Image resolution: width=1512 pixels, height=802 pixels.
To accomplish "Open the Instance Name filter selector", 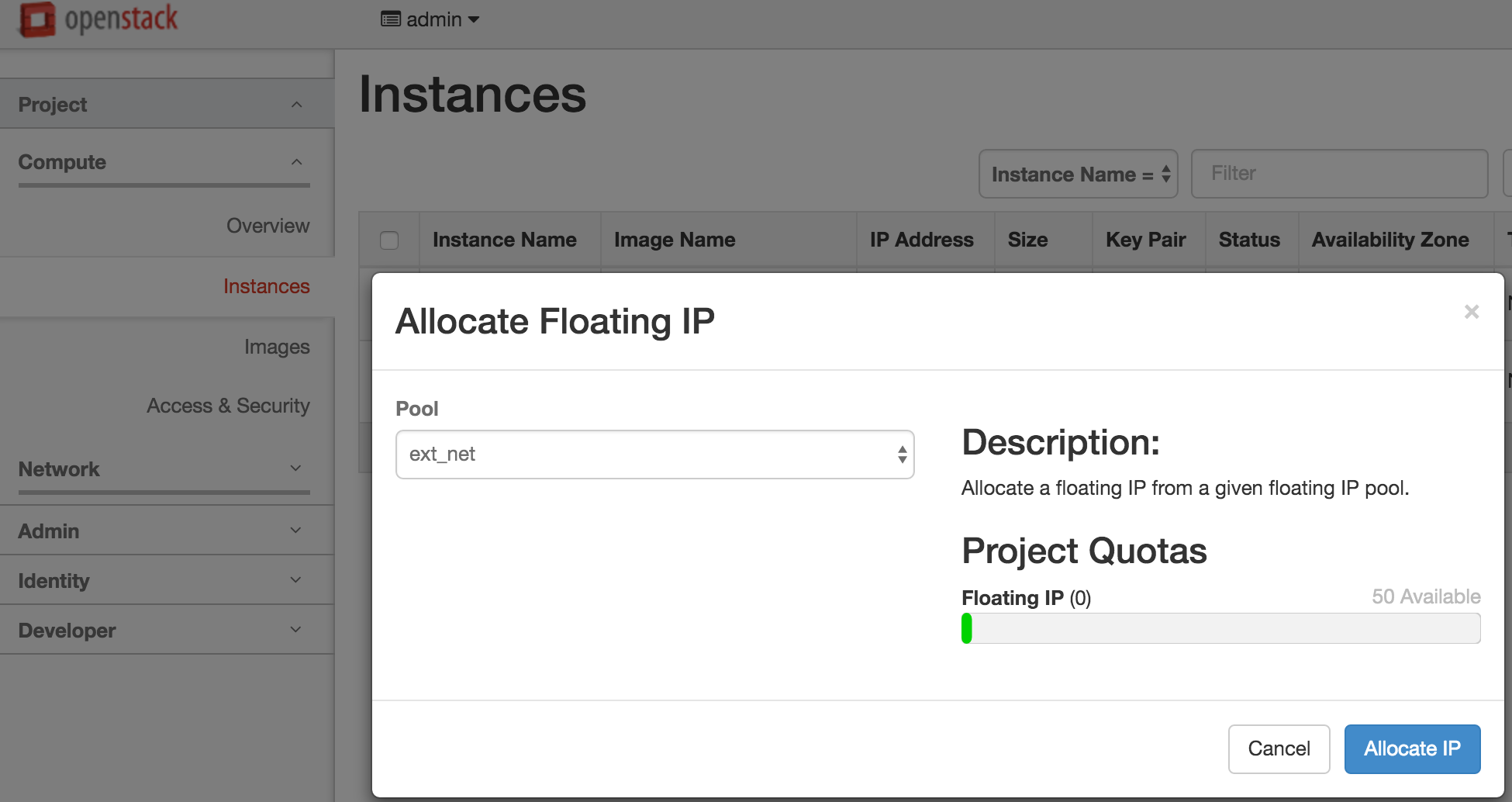I will tap(1078, 175).
